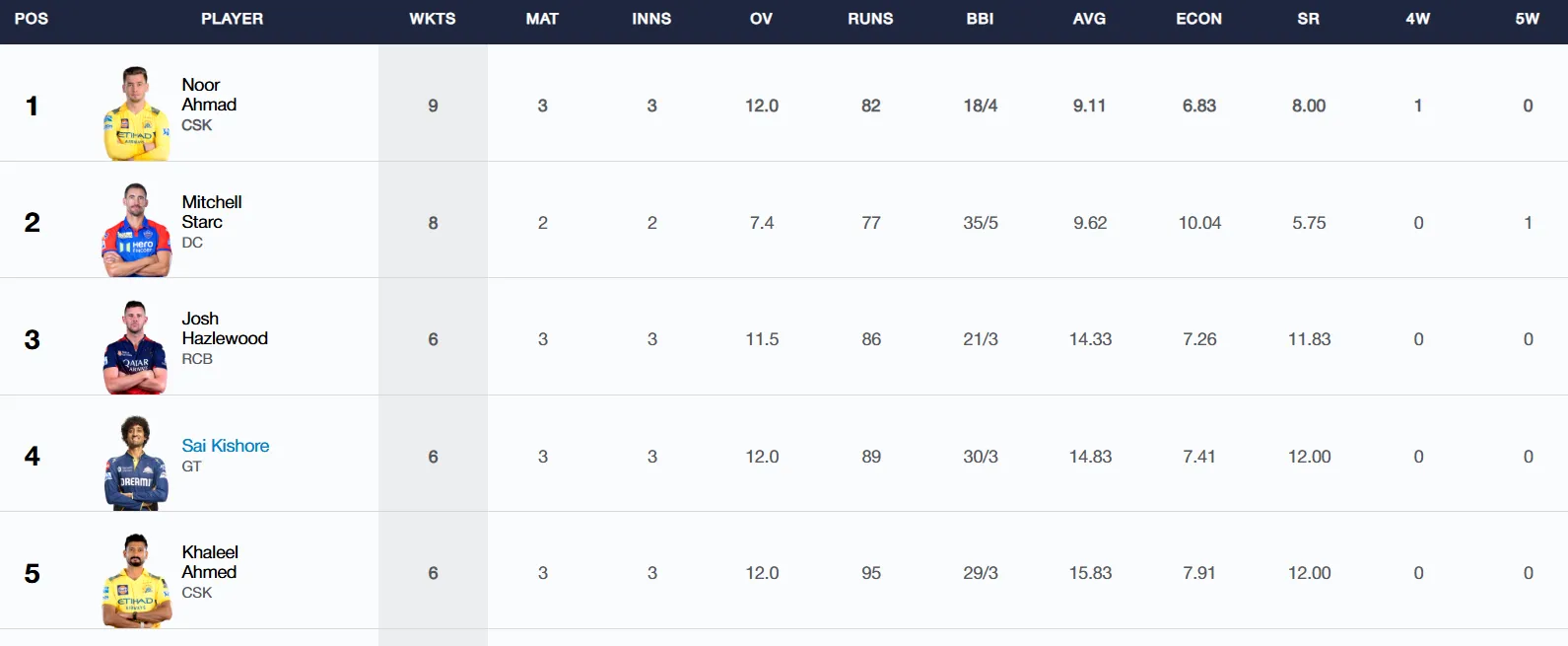Select Khaleel Ahmed's player image
The width and height of the screenshot is (1568, 646).
(x=137, y=581)
